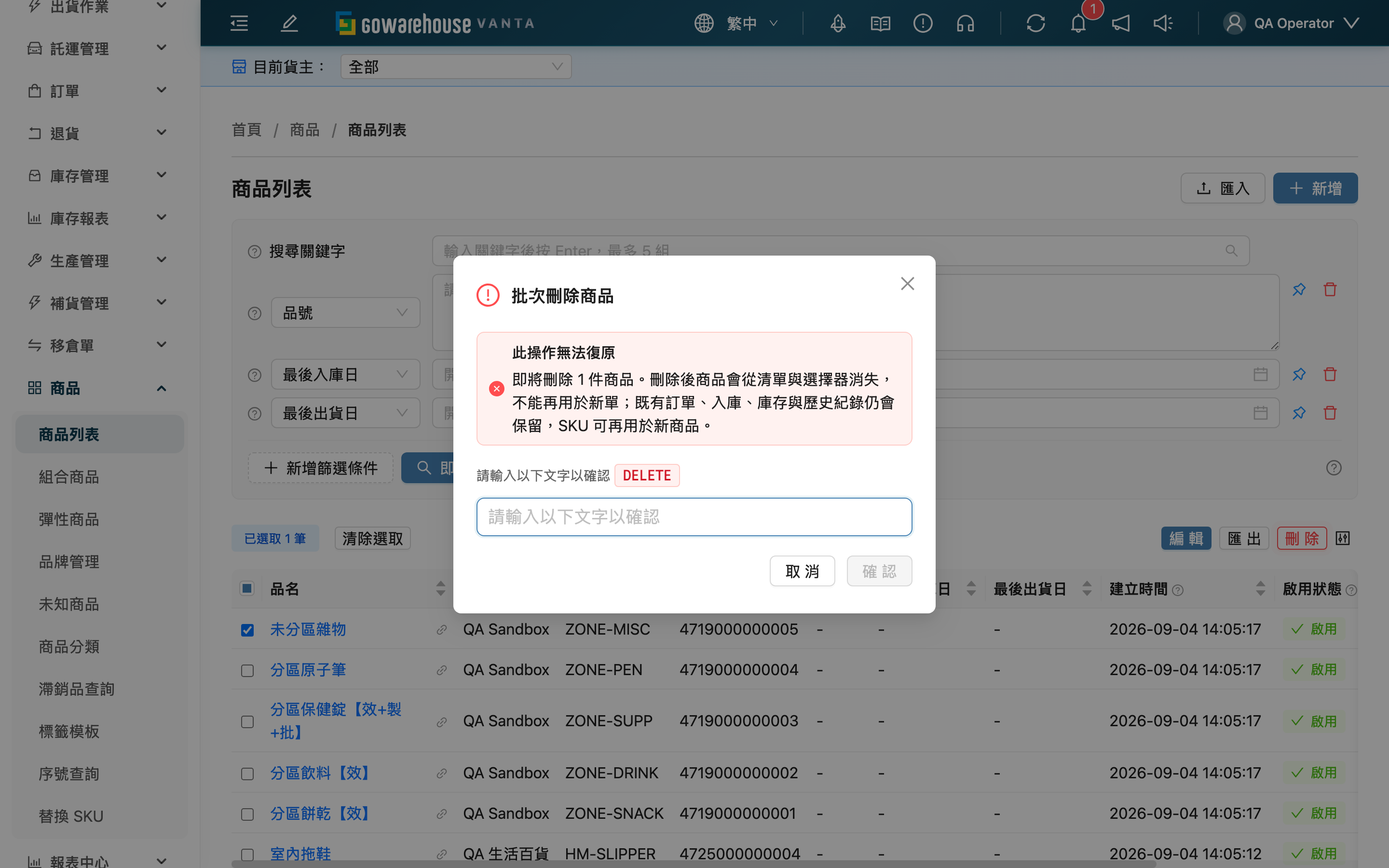Screen dimensions: 1389x868
Task: Select 替換 SKU in the sidebar
Action: coord(71,816)
